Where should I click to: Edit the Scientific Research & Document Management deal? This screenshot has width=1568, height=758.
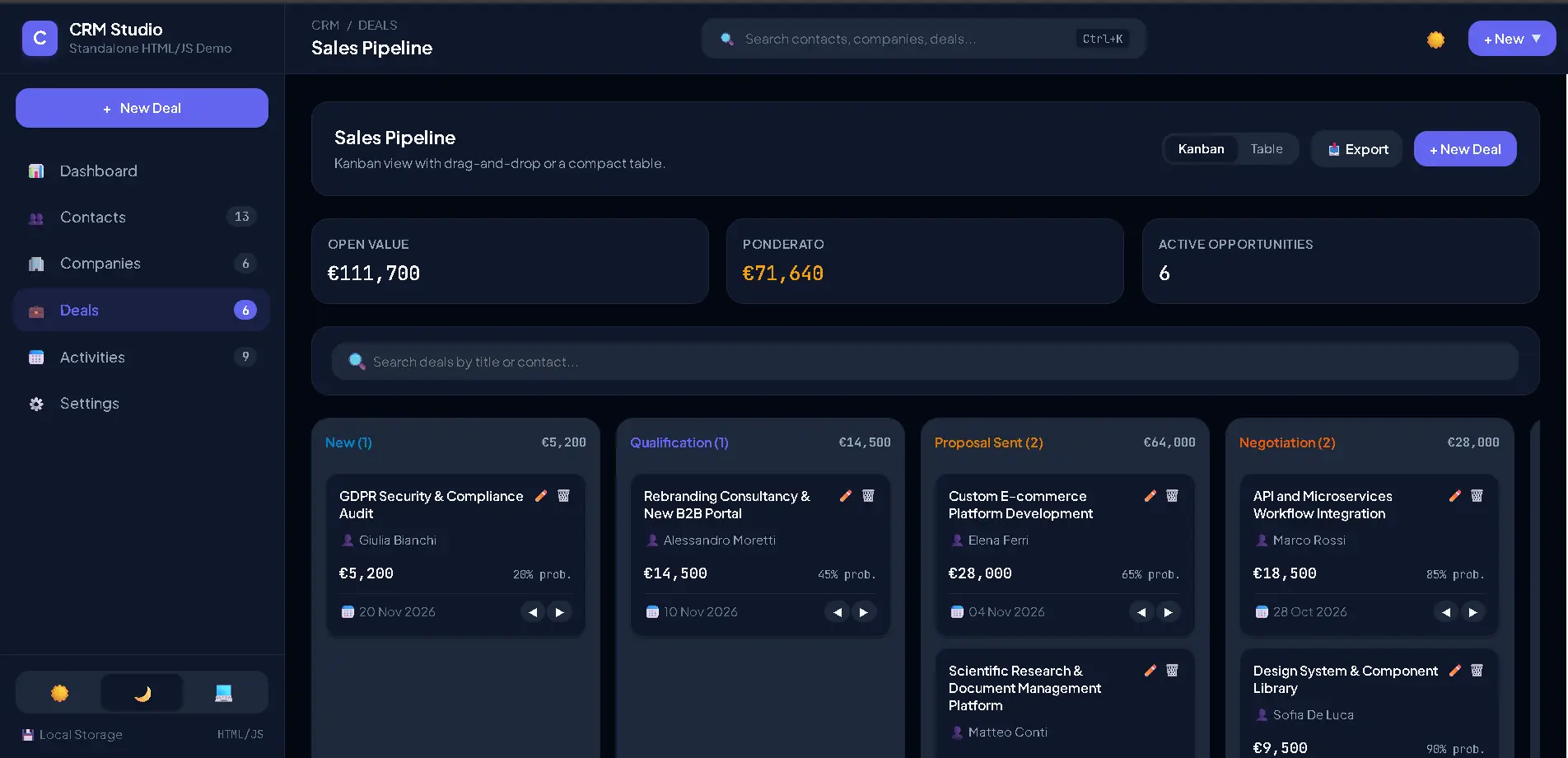1150,671
